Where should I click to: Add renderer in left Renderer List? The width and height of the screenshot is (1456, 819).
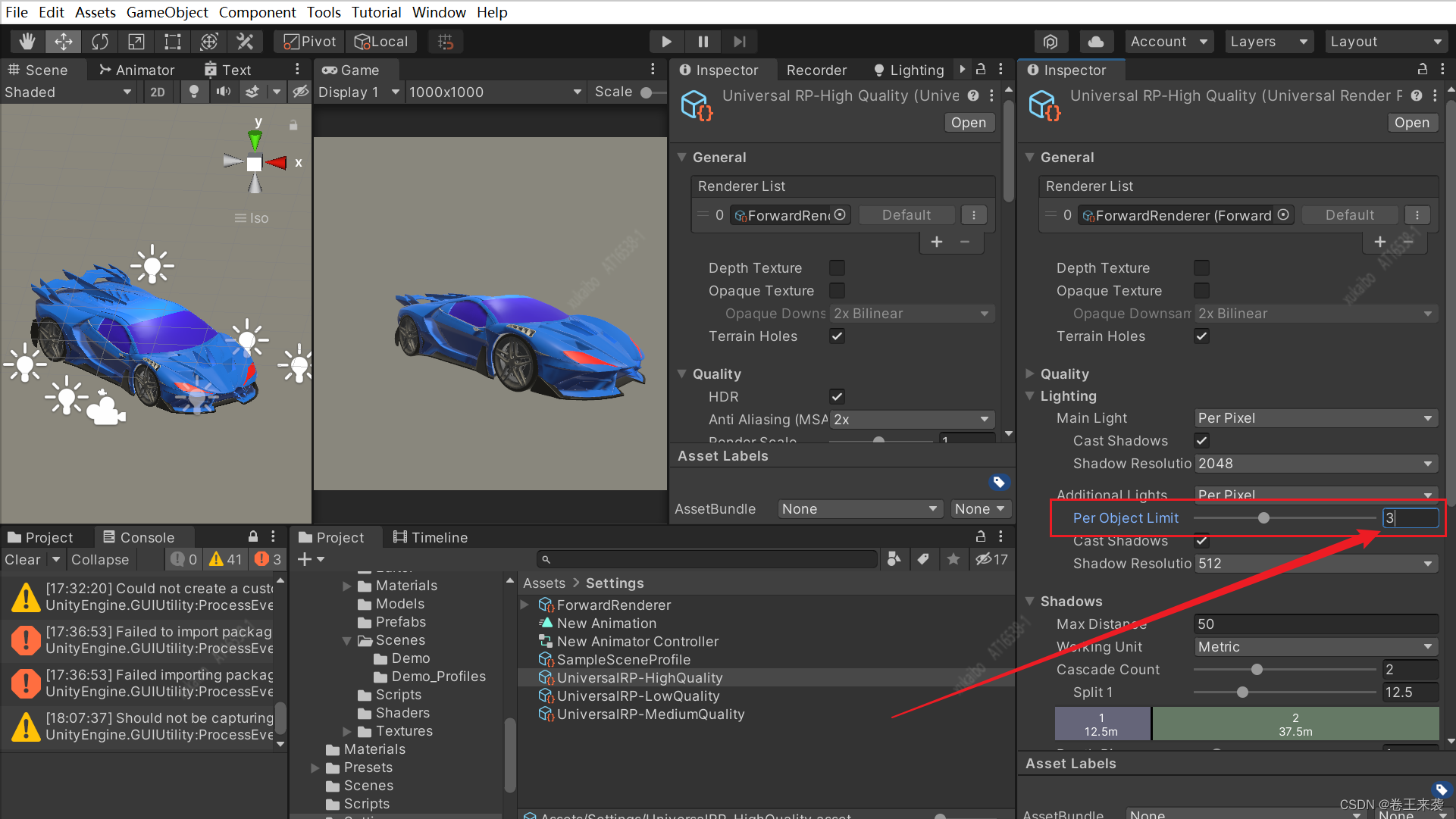(937, 242)
